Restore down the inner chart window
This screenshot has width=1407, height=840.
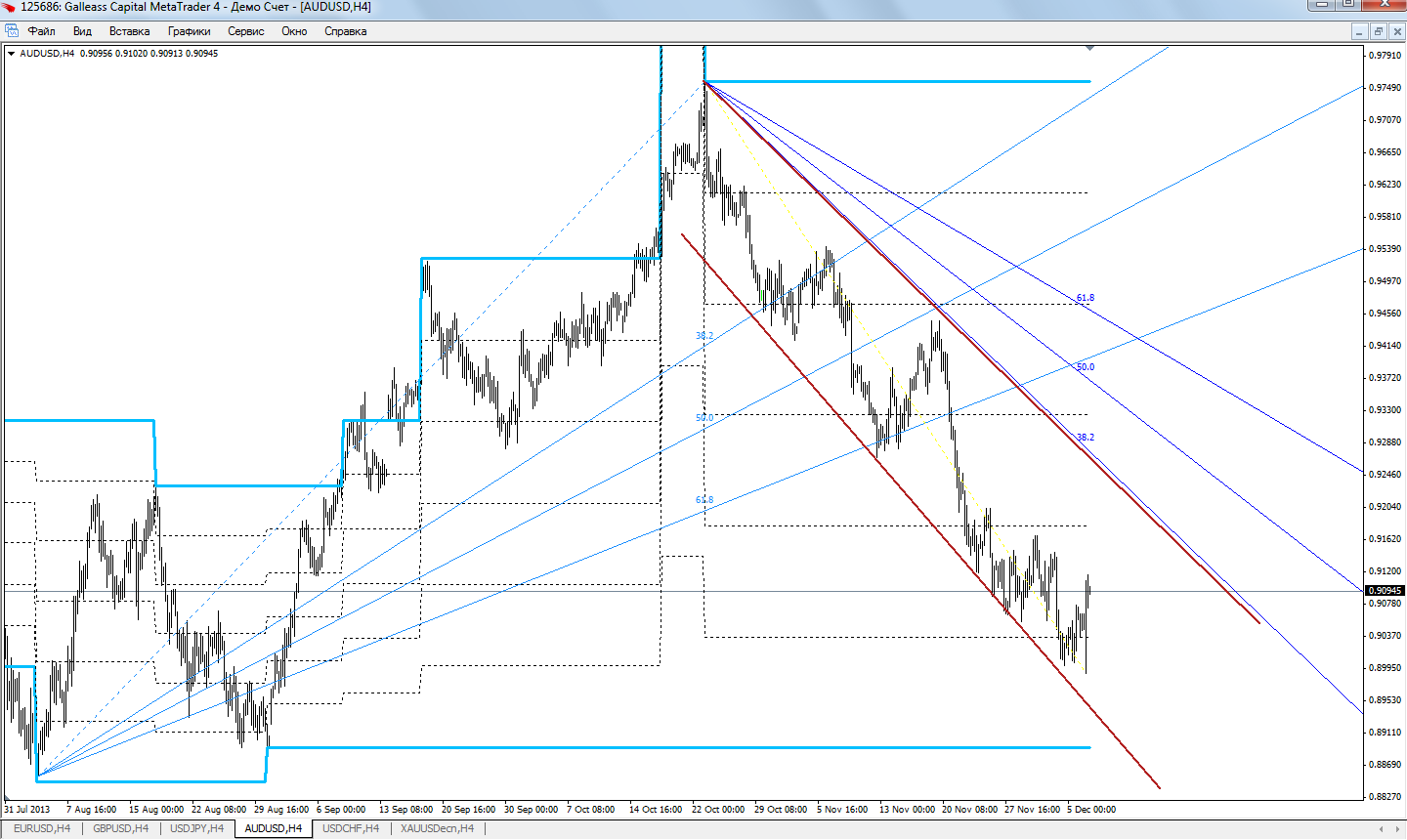pyautogui.click(x=1378, y=31)
